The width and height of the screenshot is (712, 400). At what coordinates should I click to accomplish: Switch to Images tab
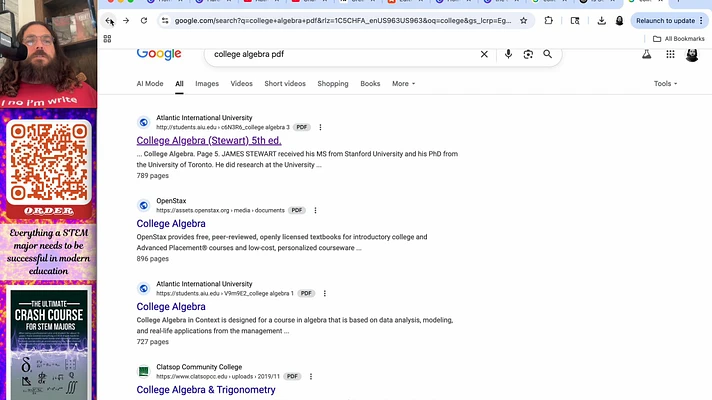(x=207, y=84)
